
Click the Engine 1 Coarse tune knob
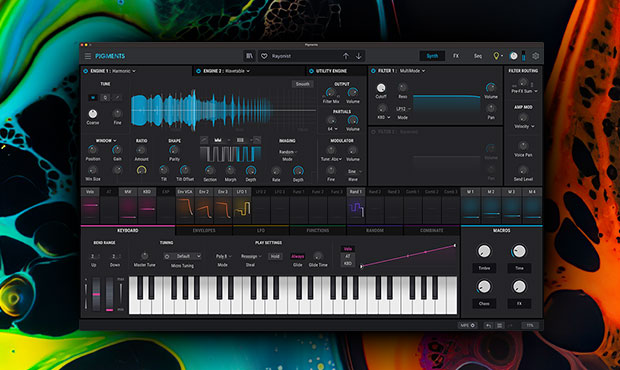point(93,114)
